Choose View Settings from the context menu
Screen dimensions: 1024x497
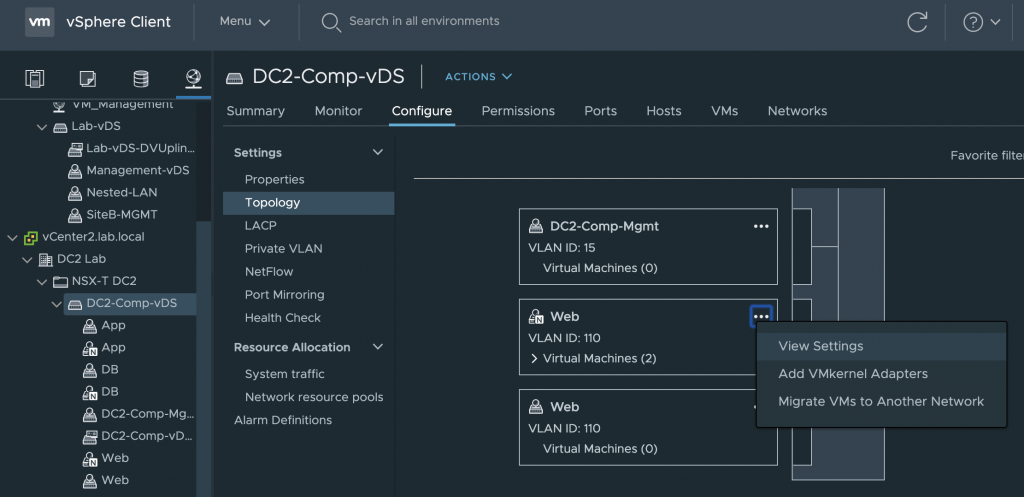pyautogui.click(x=881, y=347)
